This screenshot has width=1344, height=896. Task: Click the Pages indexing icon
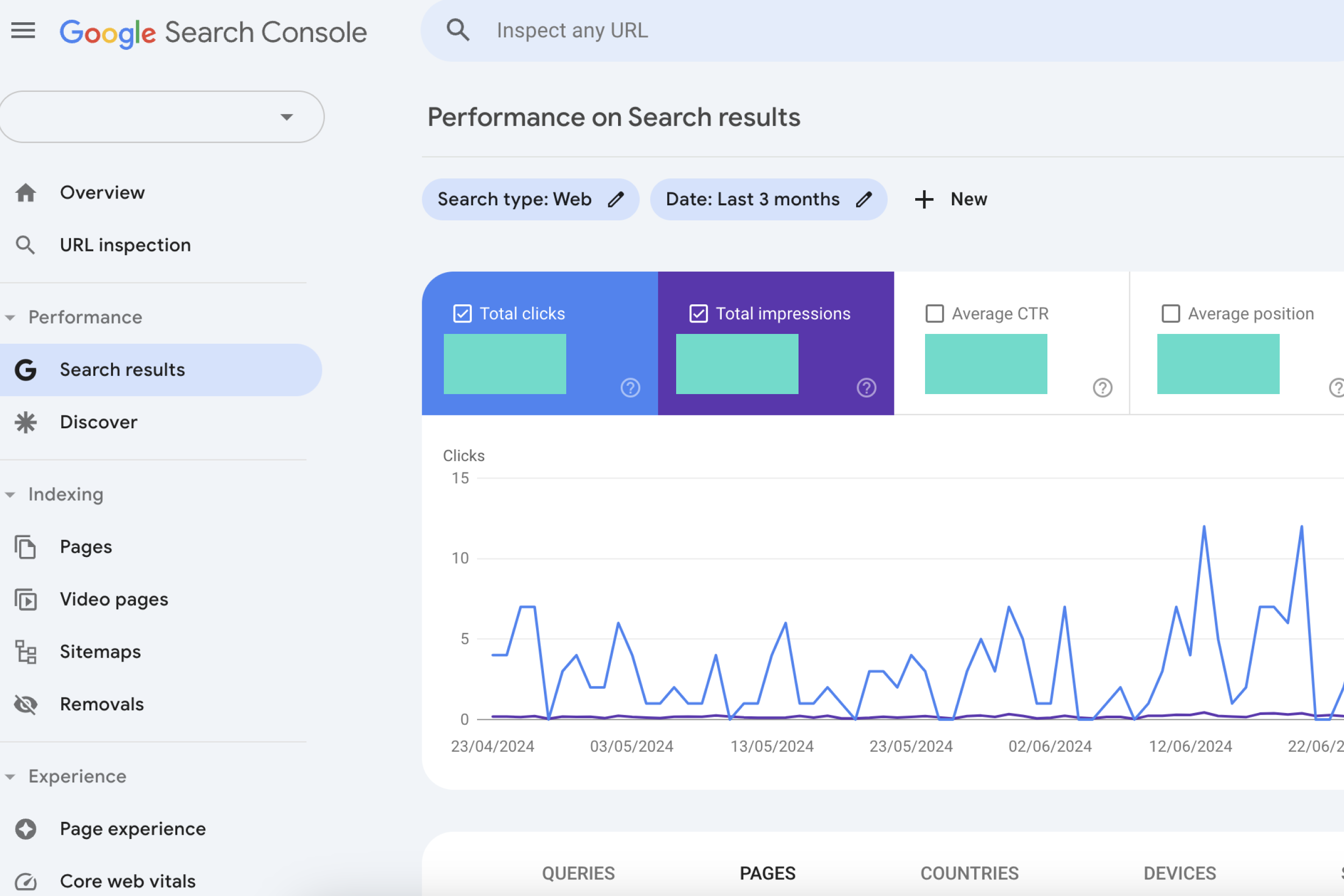[x=26, y=546]
